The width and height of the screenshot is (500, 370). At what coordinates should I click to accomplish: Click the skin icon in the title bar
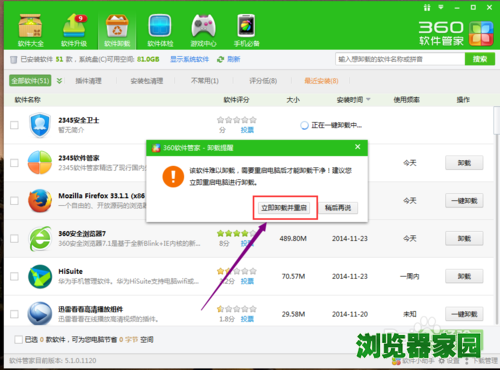427,7
